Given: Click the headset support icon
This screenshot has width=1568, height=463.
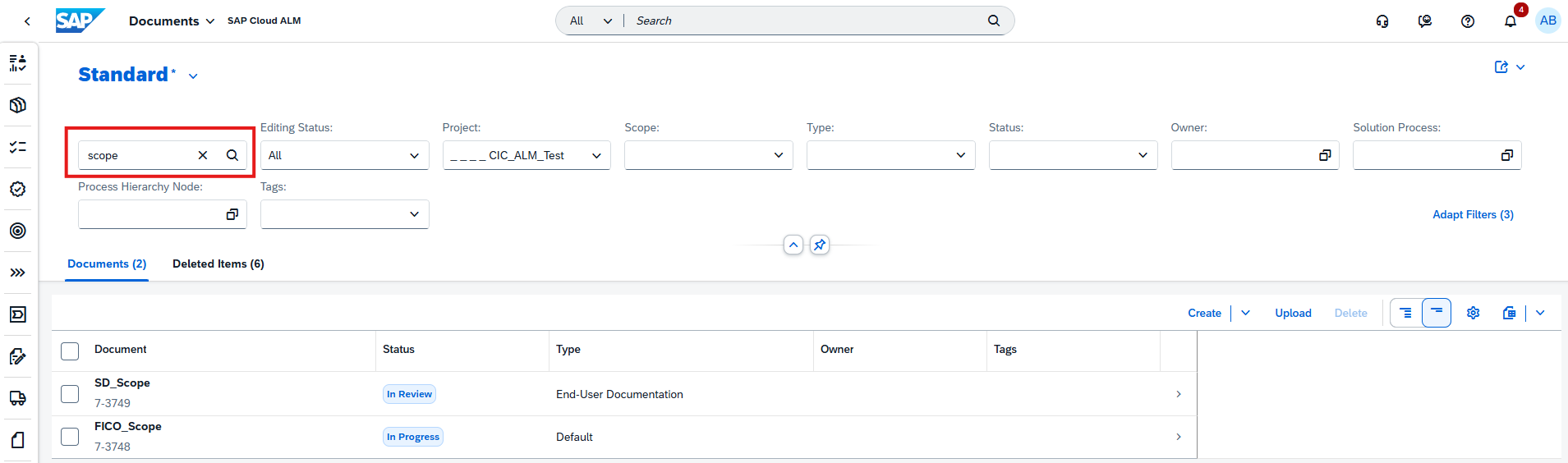Looking at the screenshot, I should pyautogui.click(x=1382, y=21).
